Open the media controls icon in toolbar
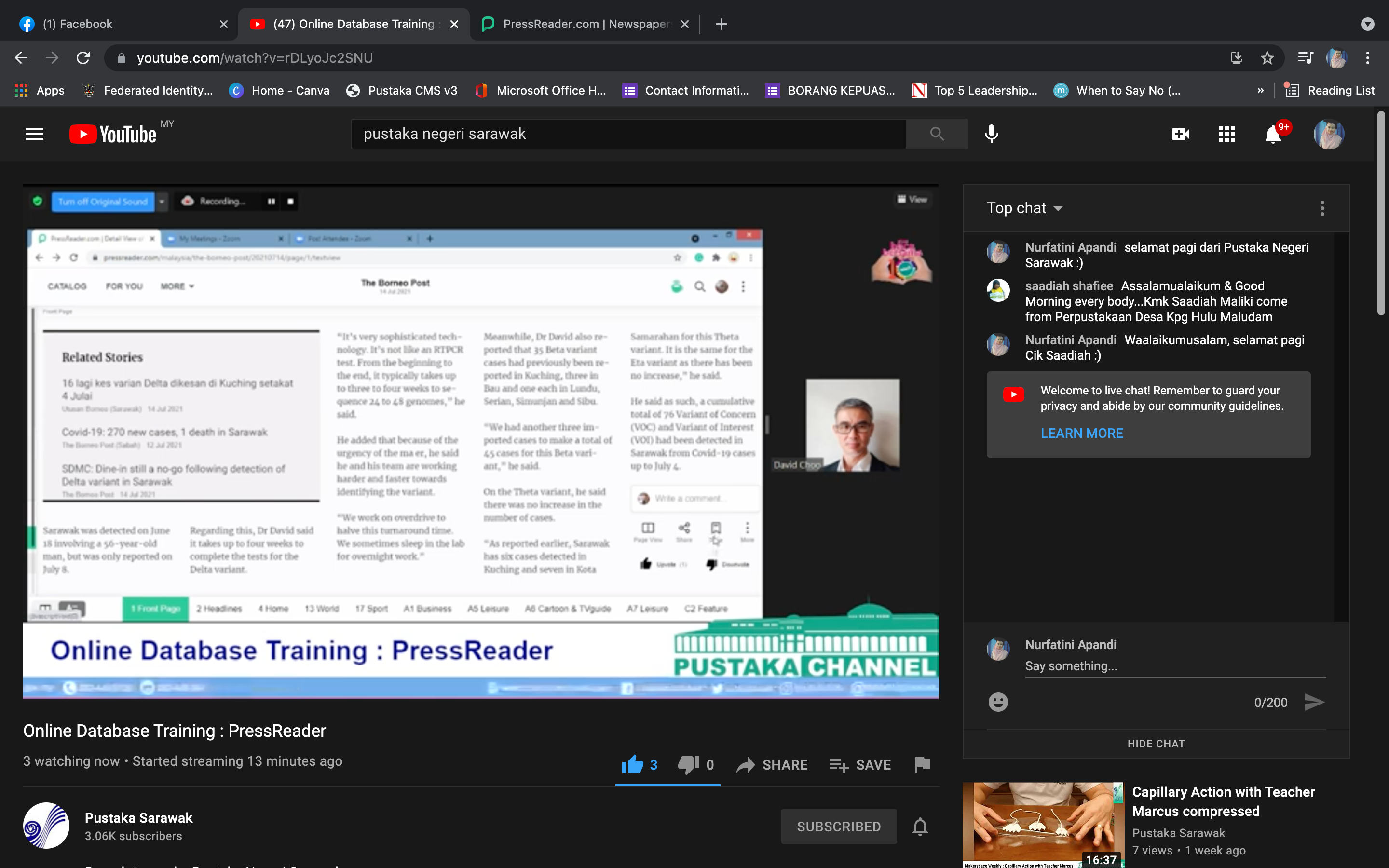The image size is (1389, 868). (1305, 58)
